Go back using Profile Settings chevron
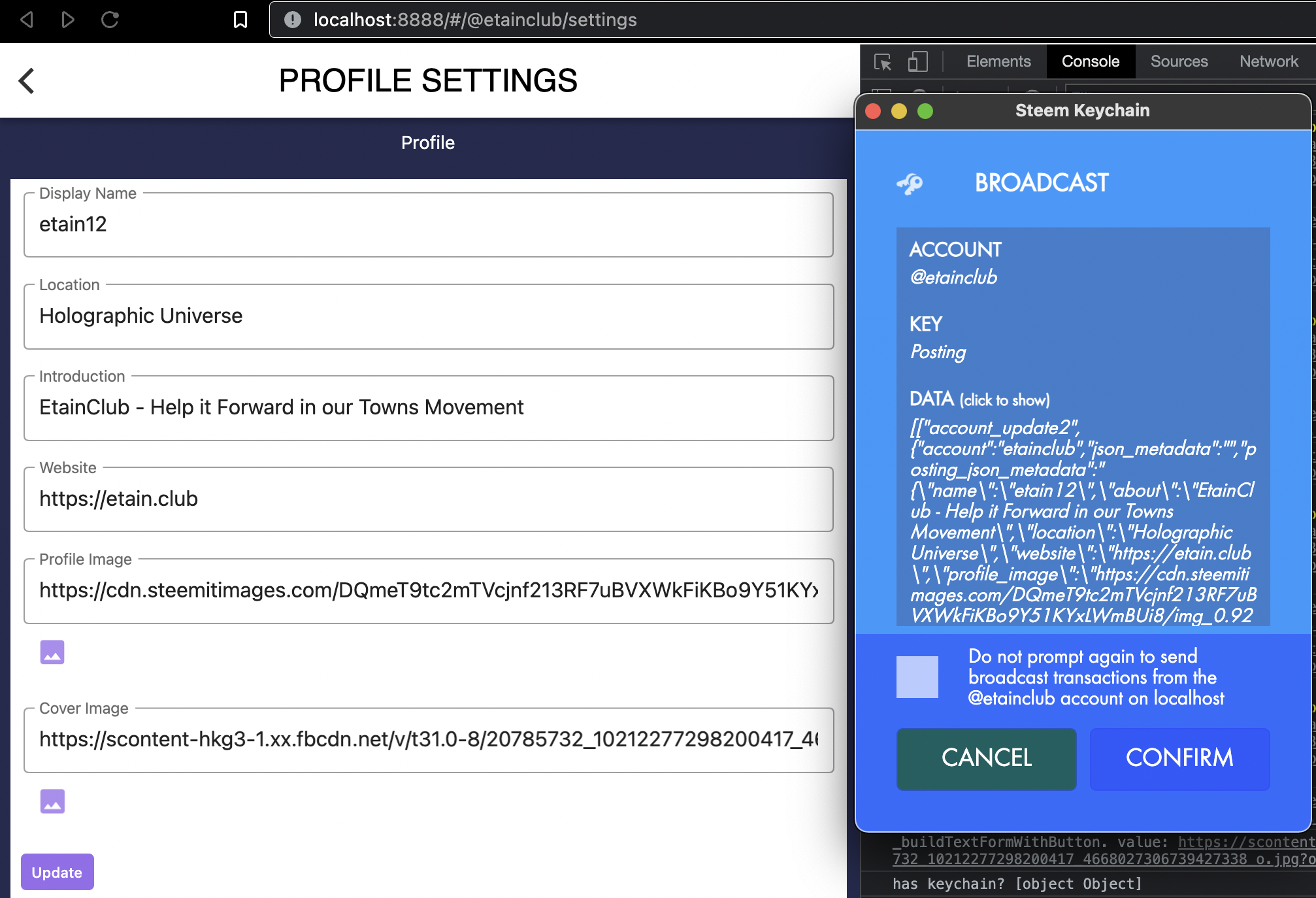 26,81
